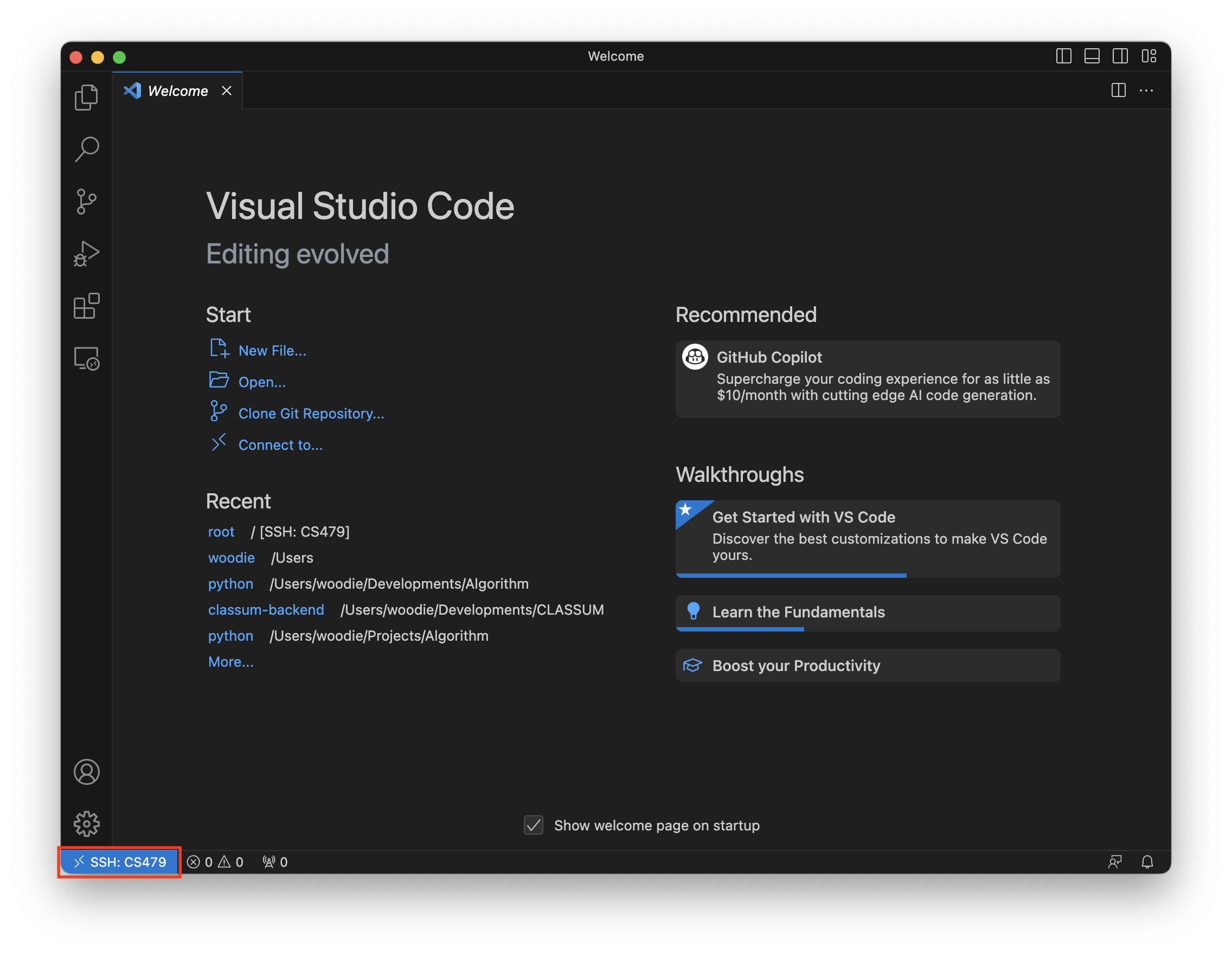Open Run and Debug view
Screen dimensions: 1232x954
(x=86, y=254)
